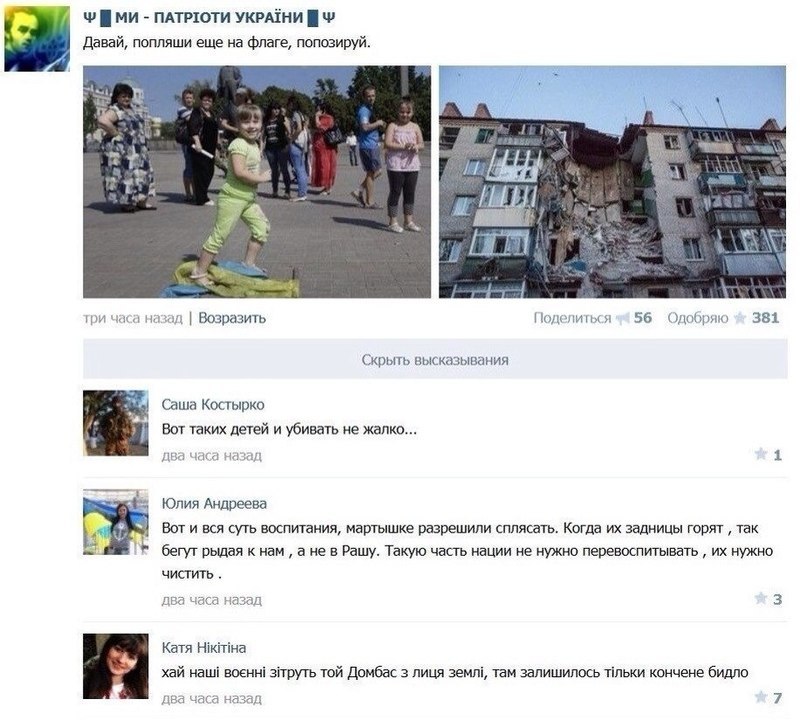This screenshot has width=807, height=720.
Task: Open the damaged apartment building photo
Action: (612, 182)
